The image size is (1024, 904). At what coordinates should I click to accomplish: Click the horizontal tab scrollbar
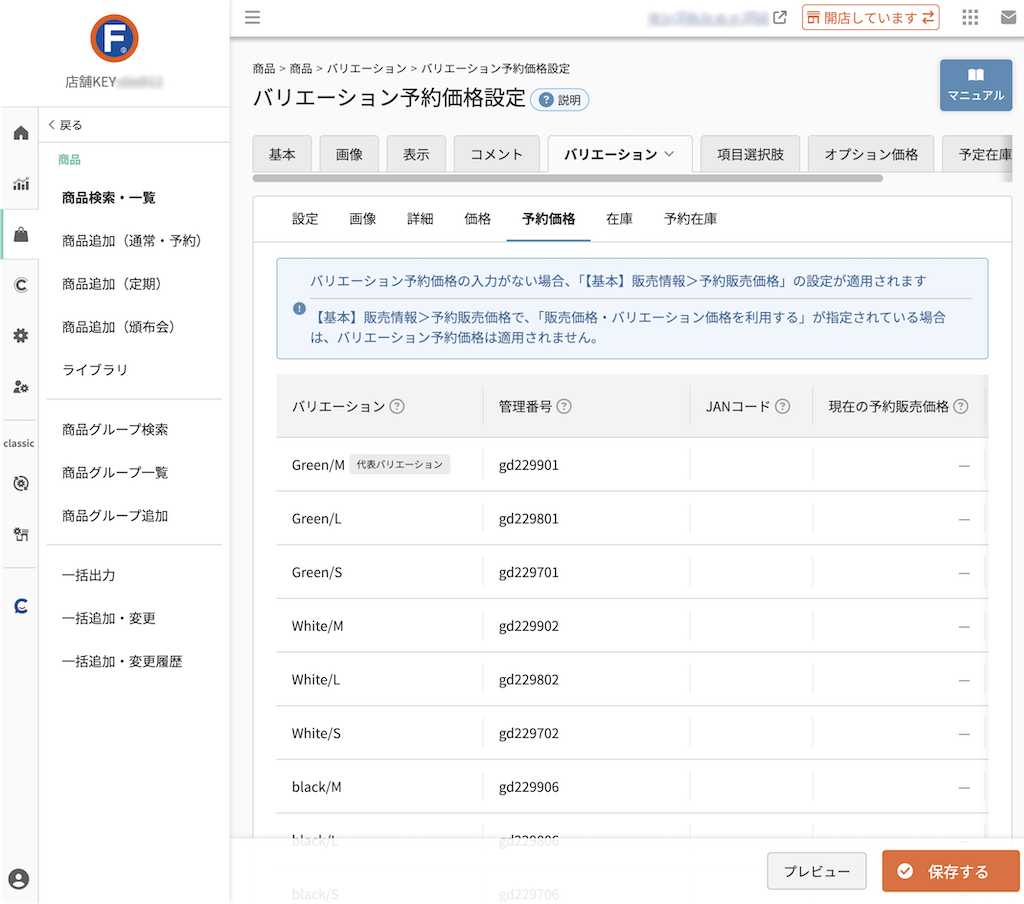(x=568, y=178)
